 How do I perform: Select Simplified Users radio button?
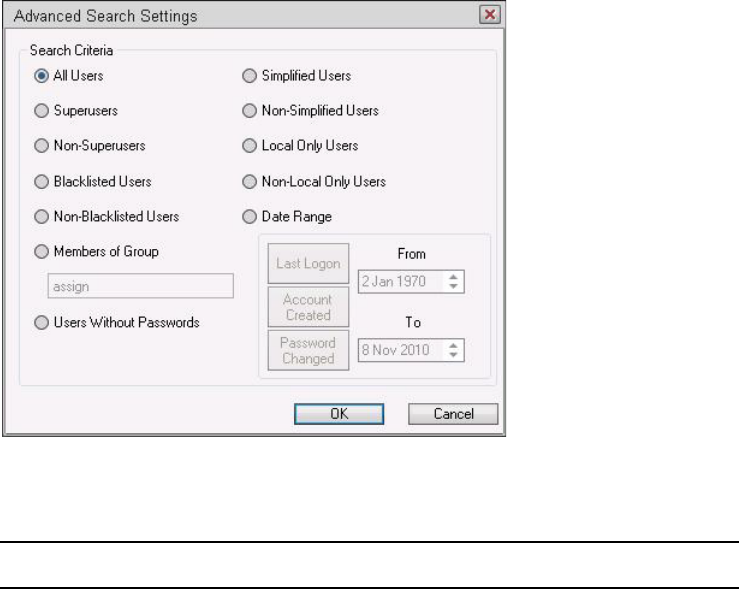coord(250,75)
